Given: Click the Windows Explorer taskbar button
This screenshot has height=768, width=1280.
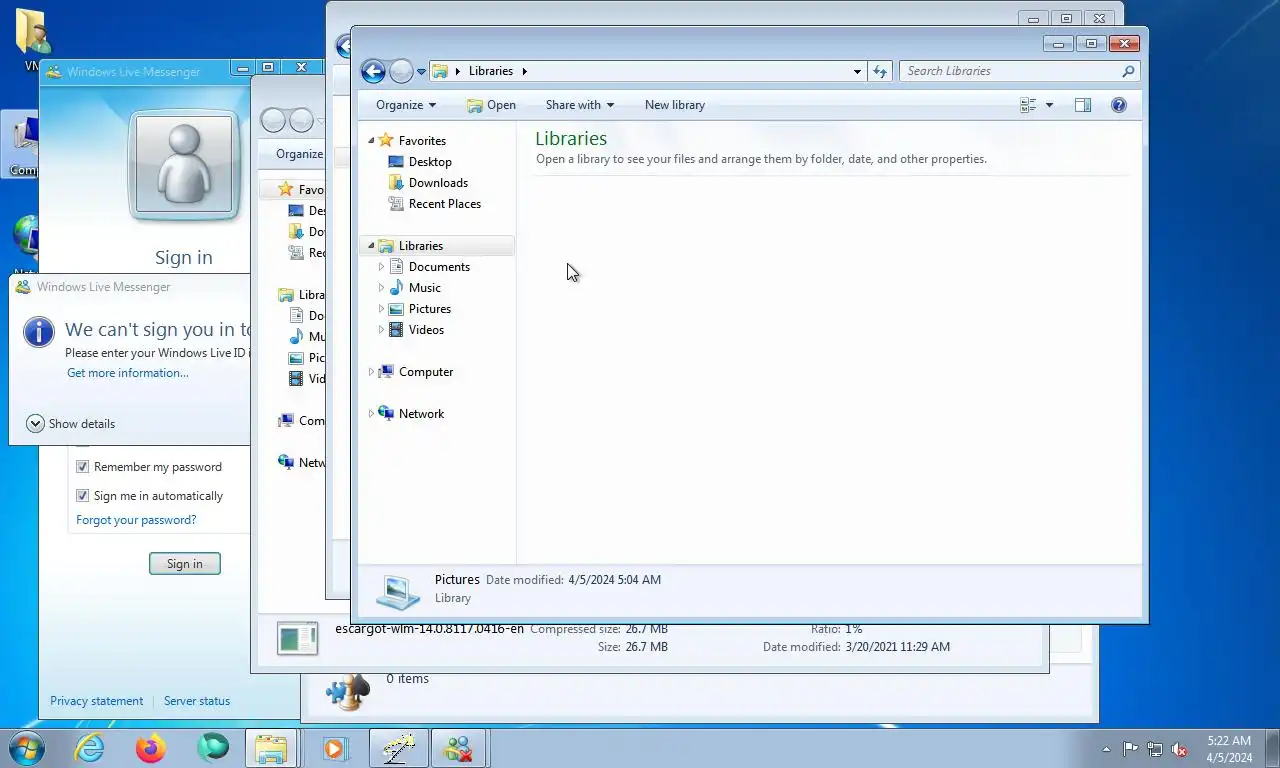Looking at the screenshot, I should (x=271, y=748).
